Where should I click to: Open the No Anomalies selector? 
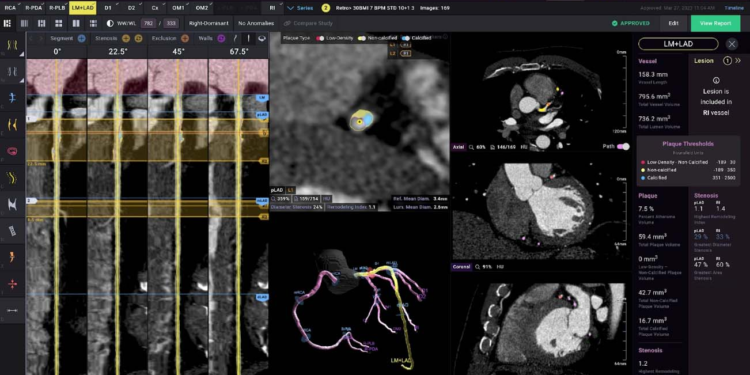(x=256, y=23)
